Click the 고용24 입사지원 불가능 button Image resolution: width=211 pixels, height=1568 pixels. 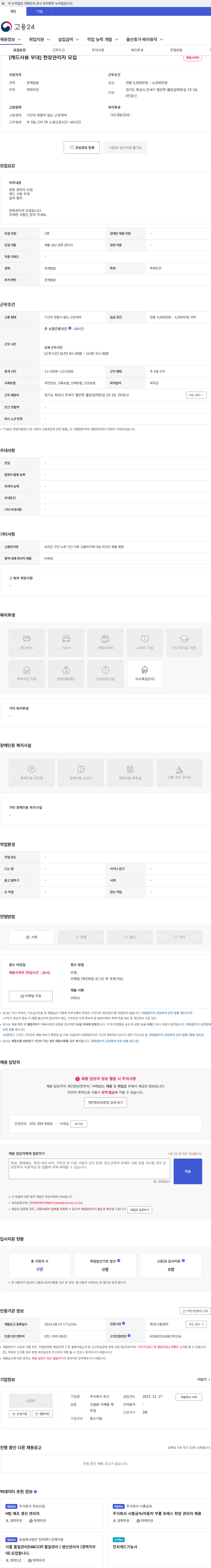(x=125, y=147)
